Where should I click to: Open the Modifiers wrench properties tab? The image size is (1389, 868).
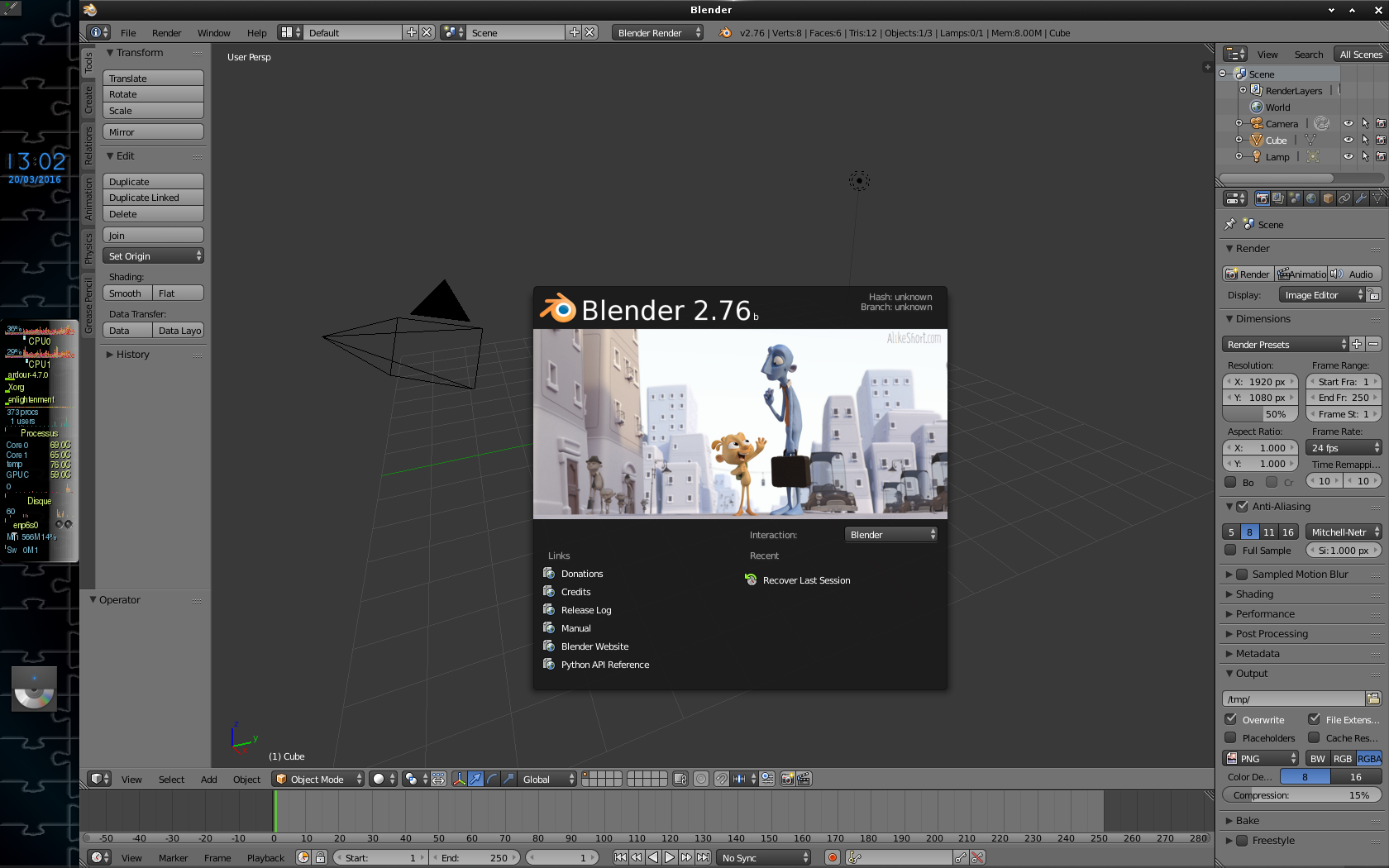(x=1361, y=198)
